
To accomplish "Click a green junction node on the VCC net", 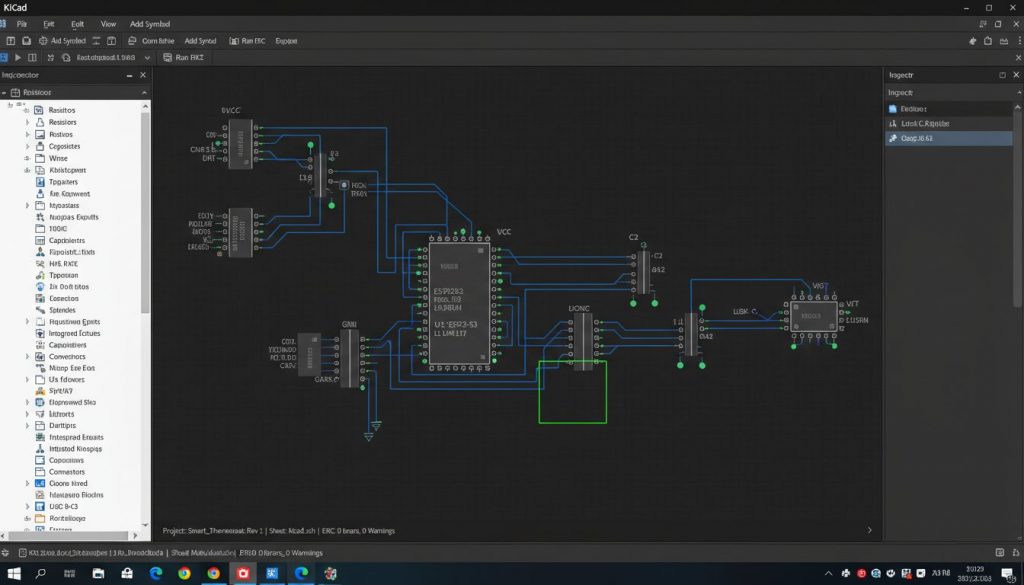I will click(x=463, y=231).
